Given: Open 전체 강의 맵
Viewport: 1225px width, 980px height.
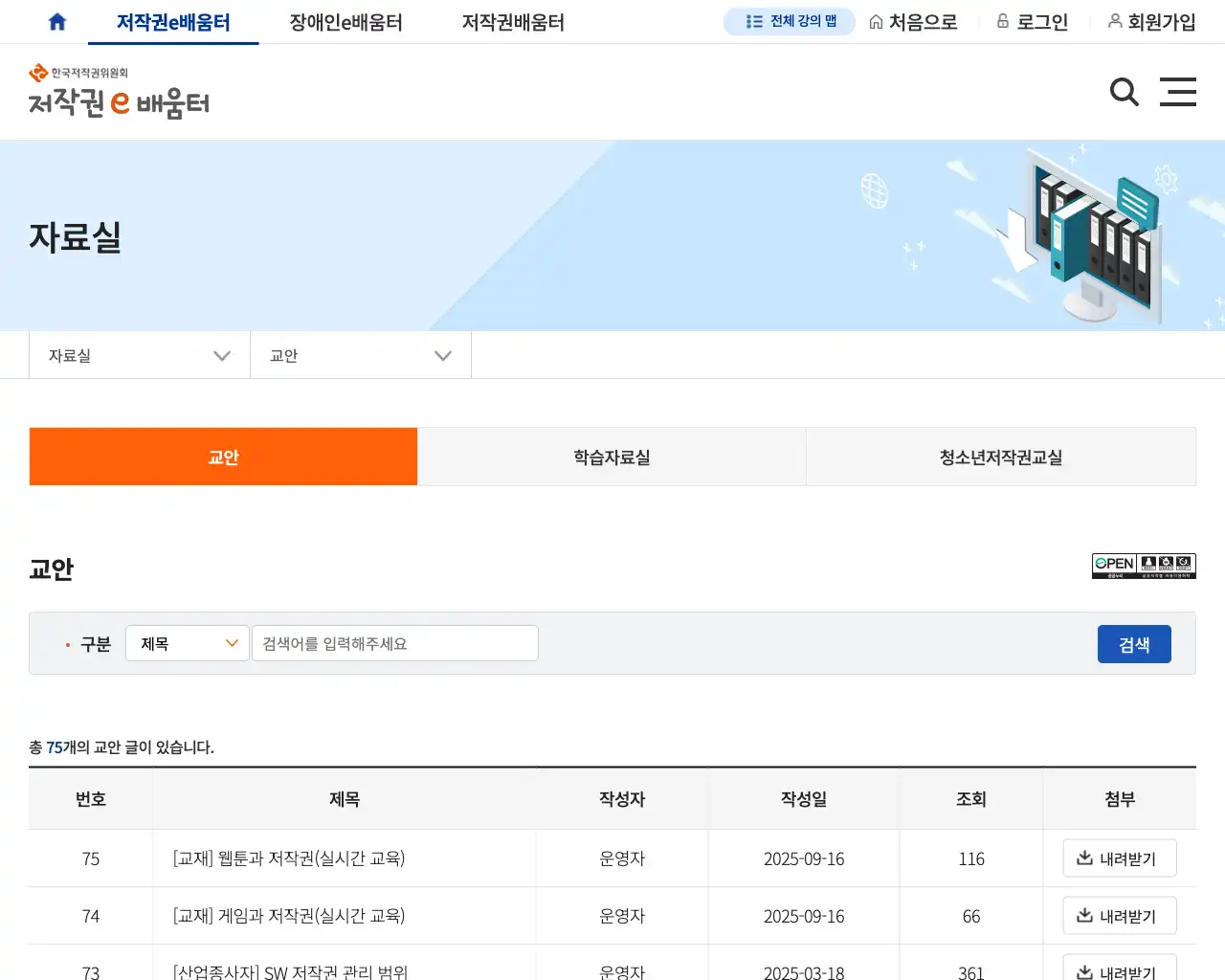Looking at the screenshot, I should (790, 21).
